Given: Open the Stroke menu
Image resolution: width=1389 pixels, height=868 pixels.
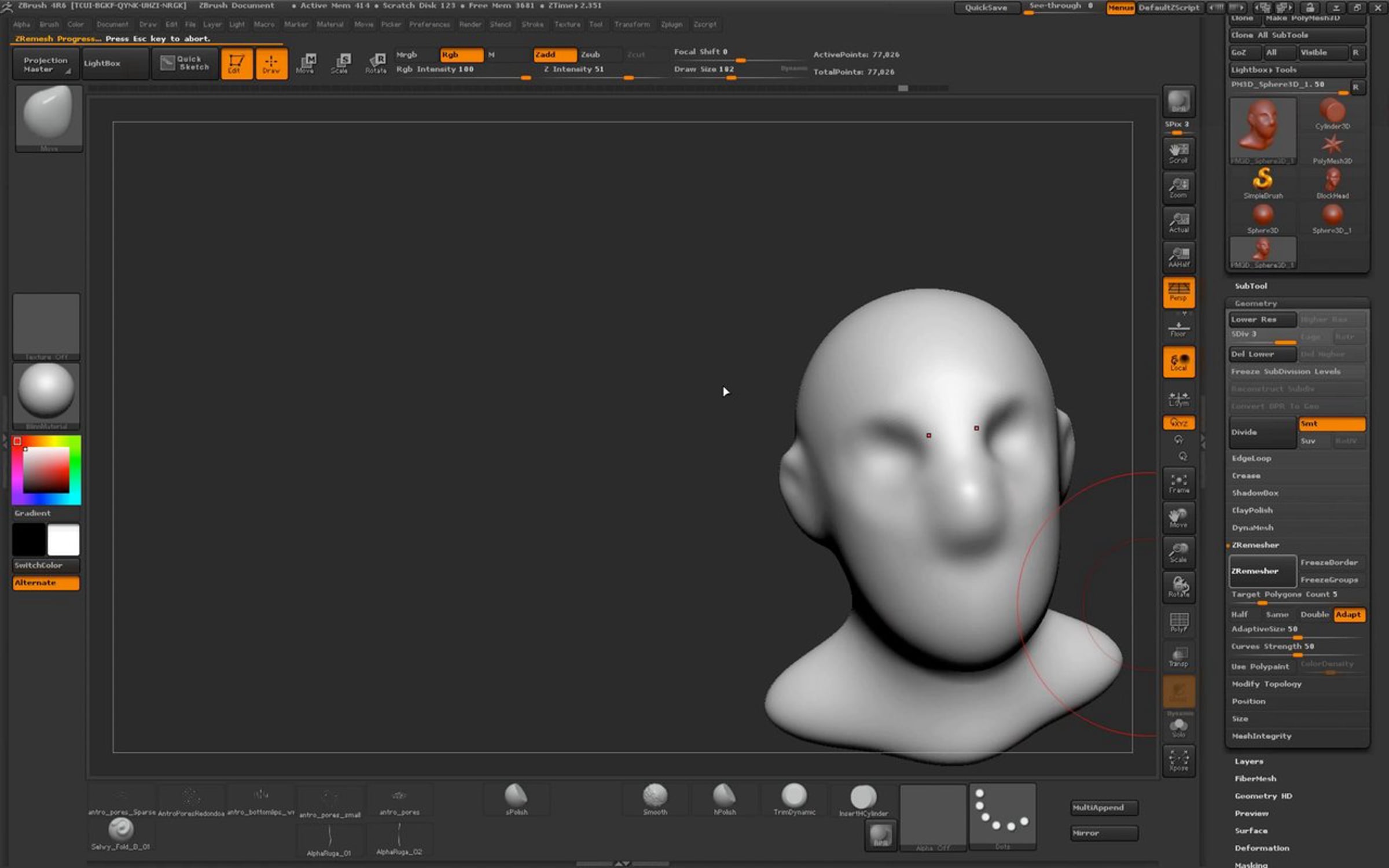Looking at the screenshot, I should 532,24.
